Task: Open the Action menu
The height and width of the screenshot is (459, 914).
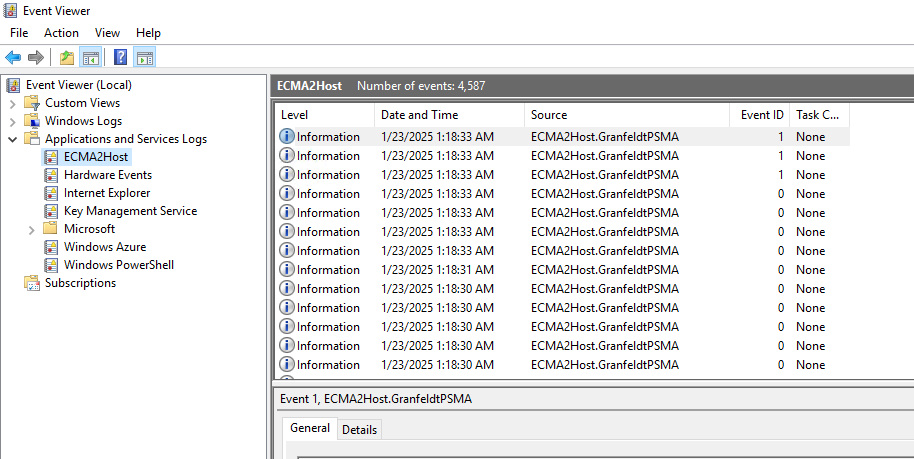Action: (x=61, y=33)
